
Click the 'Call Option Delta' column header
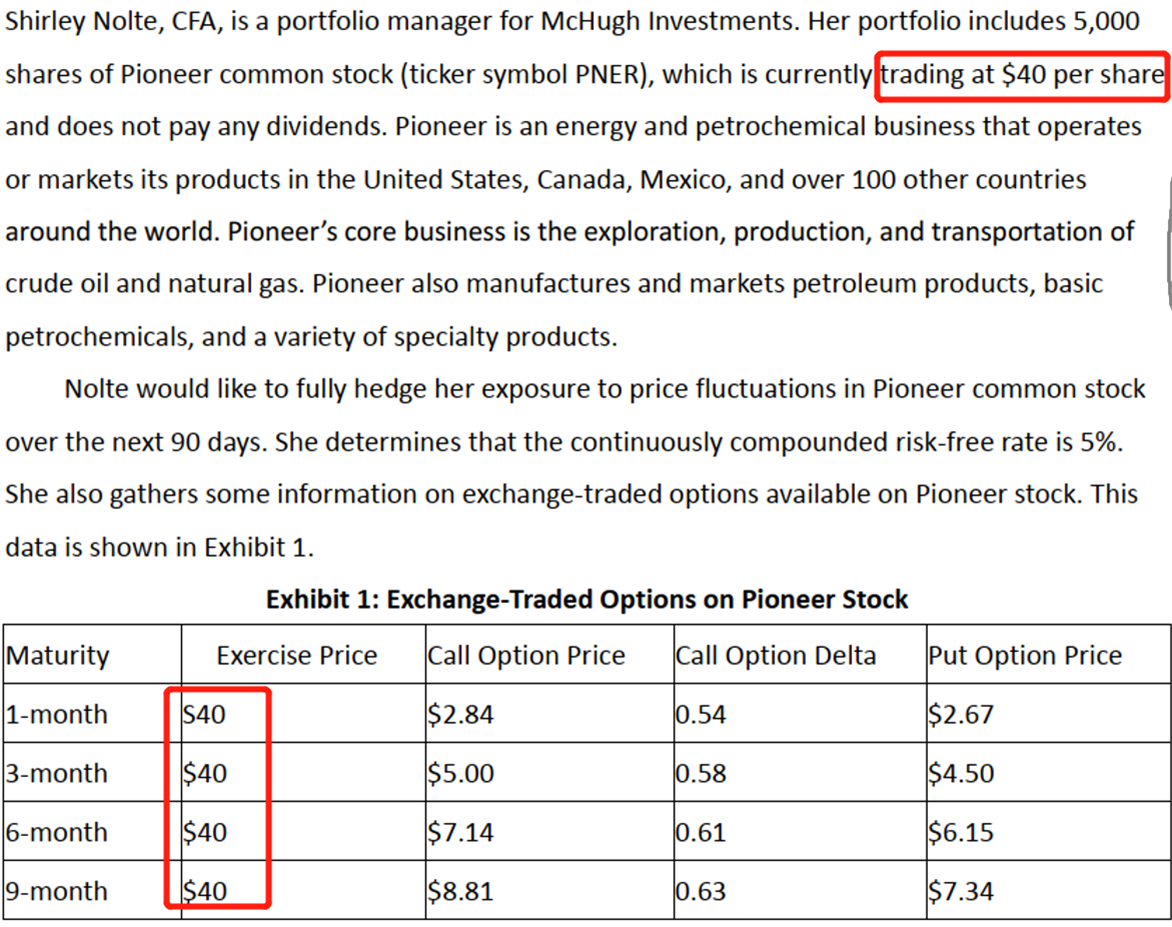click(x=775, y=656)
